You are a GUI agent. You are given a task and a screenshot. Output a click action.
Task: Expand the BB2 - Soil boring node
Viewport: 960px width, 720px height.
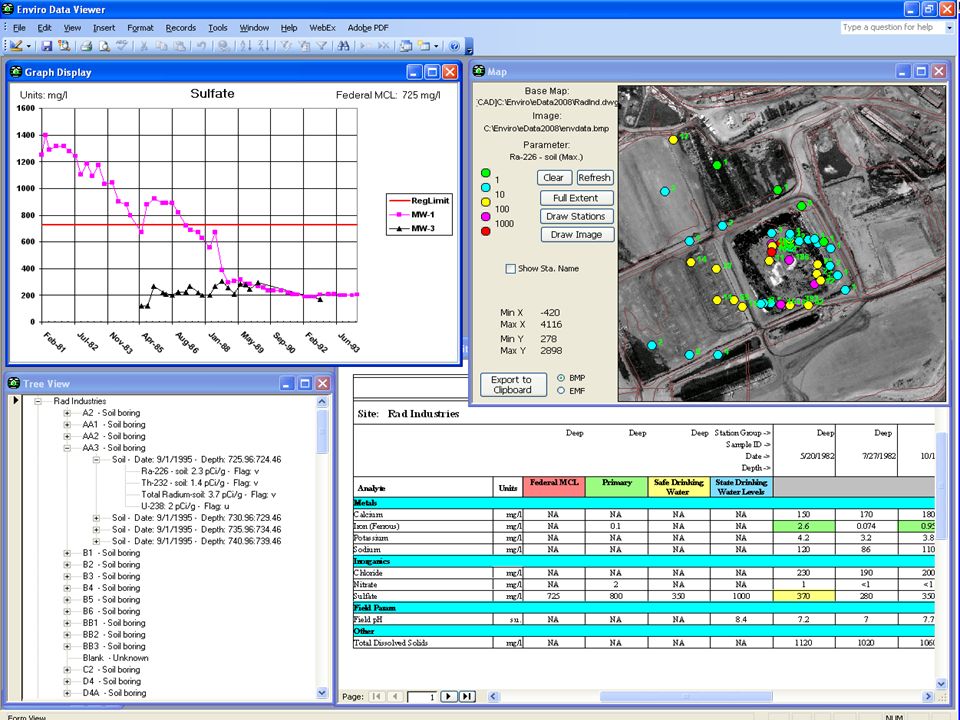(x=67, y=635)
